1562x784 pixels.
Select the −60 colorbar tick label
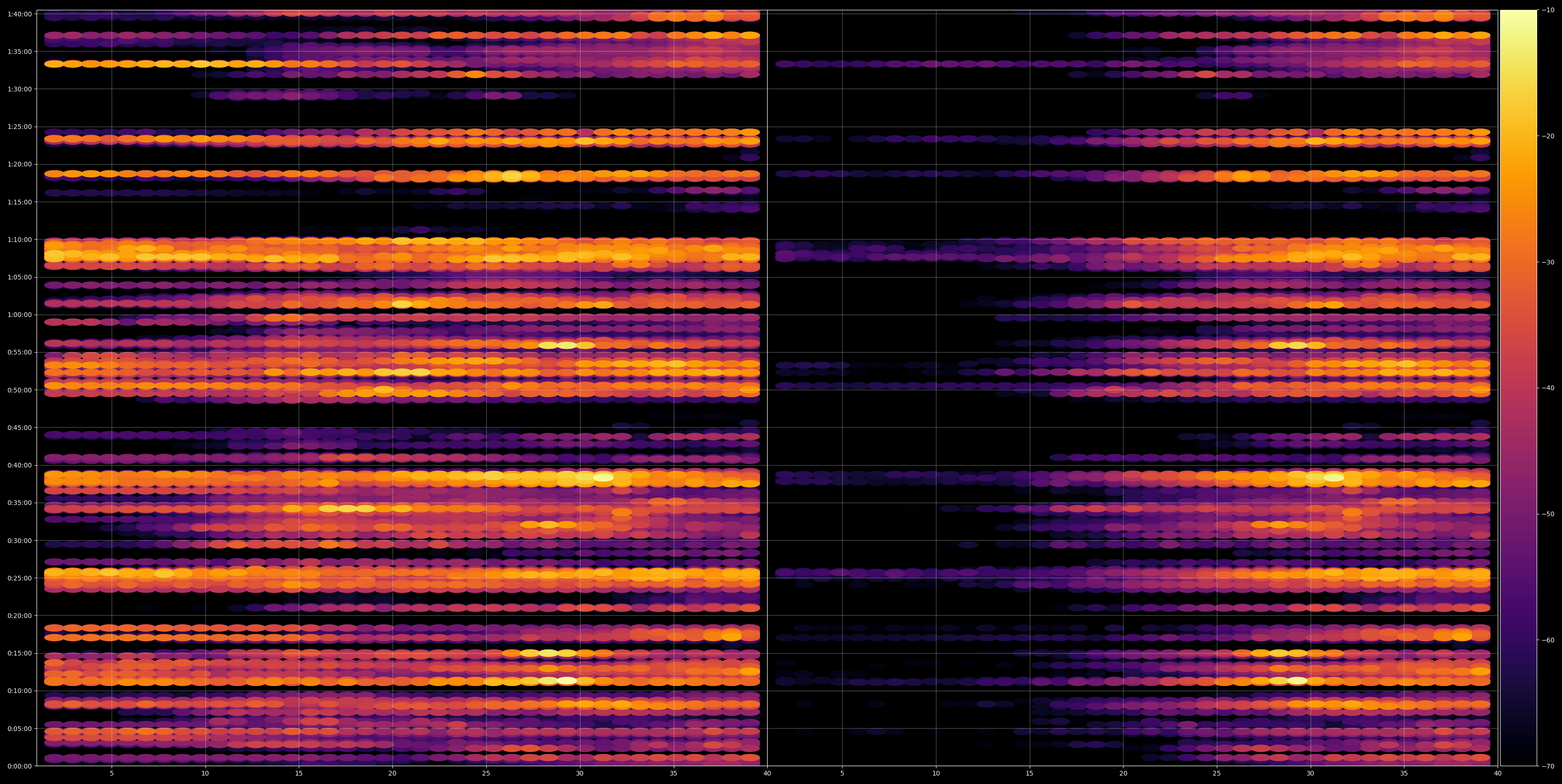[1548, 641]
